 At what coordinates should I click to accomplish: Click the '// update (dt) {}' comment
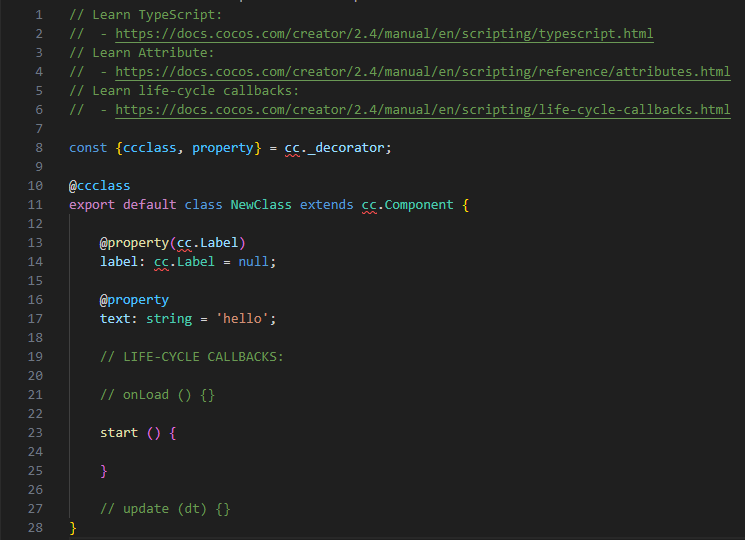pyautogui.click(x=165, y=509)
